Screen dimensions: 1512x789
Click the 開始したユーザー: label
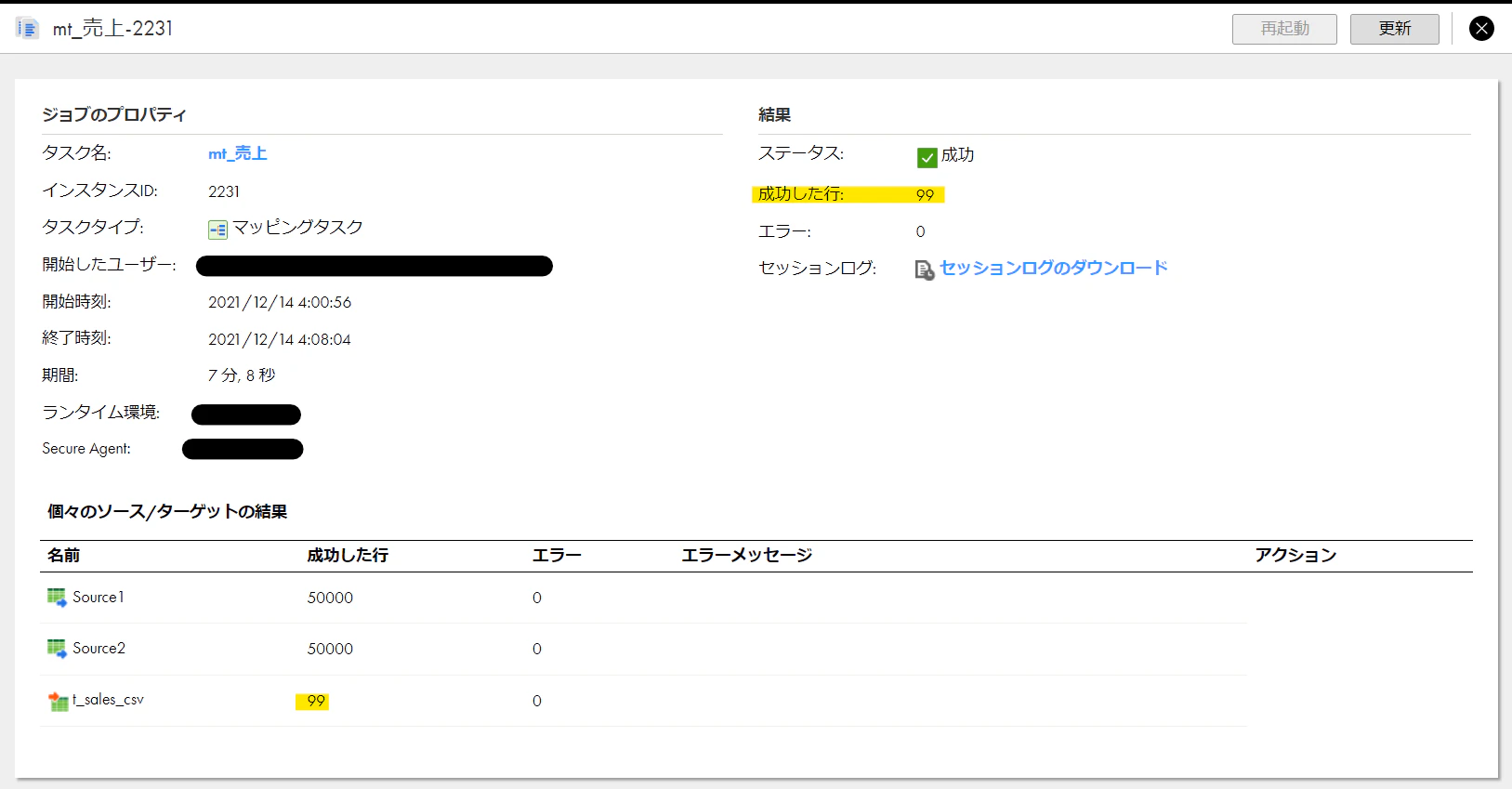click(109, 264)
